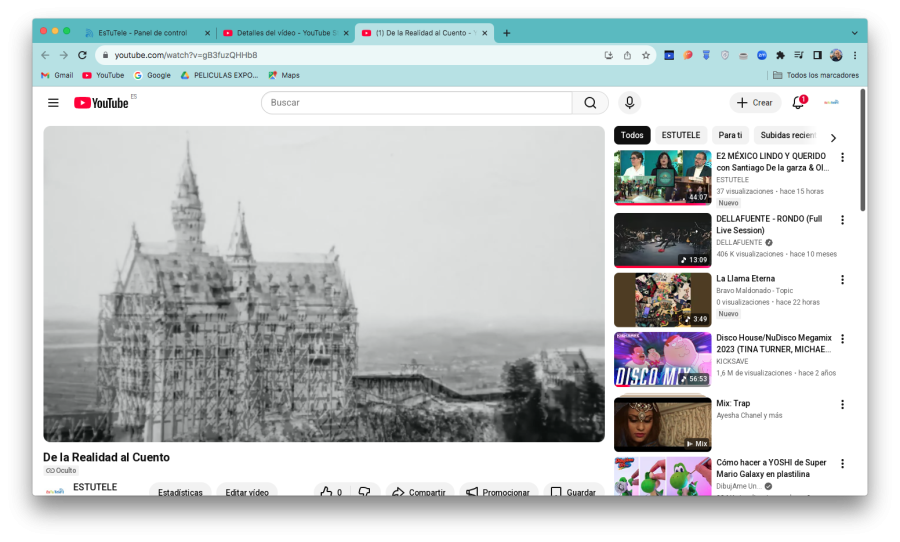Screen dimensions: 900x542
Task: Reload the page
Action: point(82,55)
